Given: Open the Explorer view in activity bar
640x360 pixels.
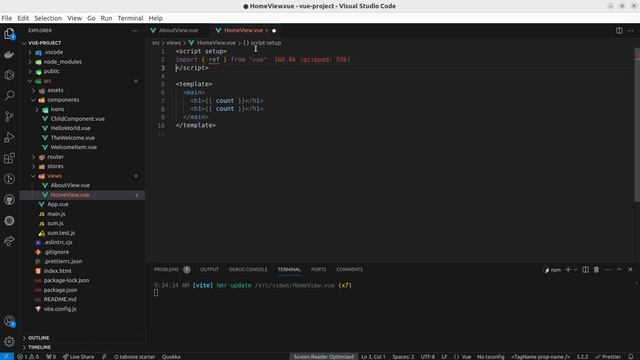Looking at the screenshot, I should [9, 33].
